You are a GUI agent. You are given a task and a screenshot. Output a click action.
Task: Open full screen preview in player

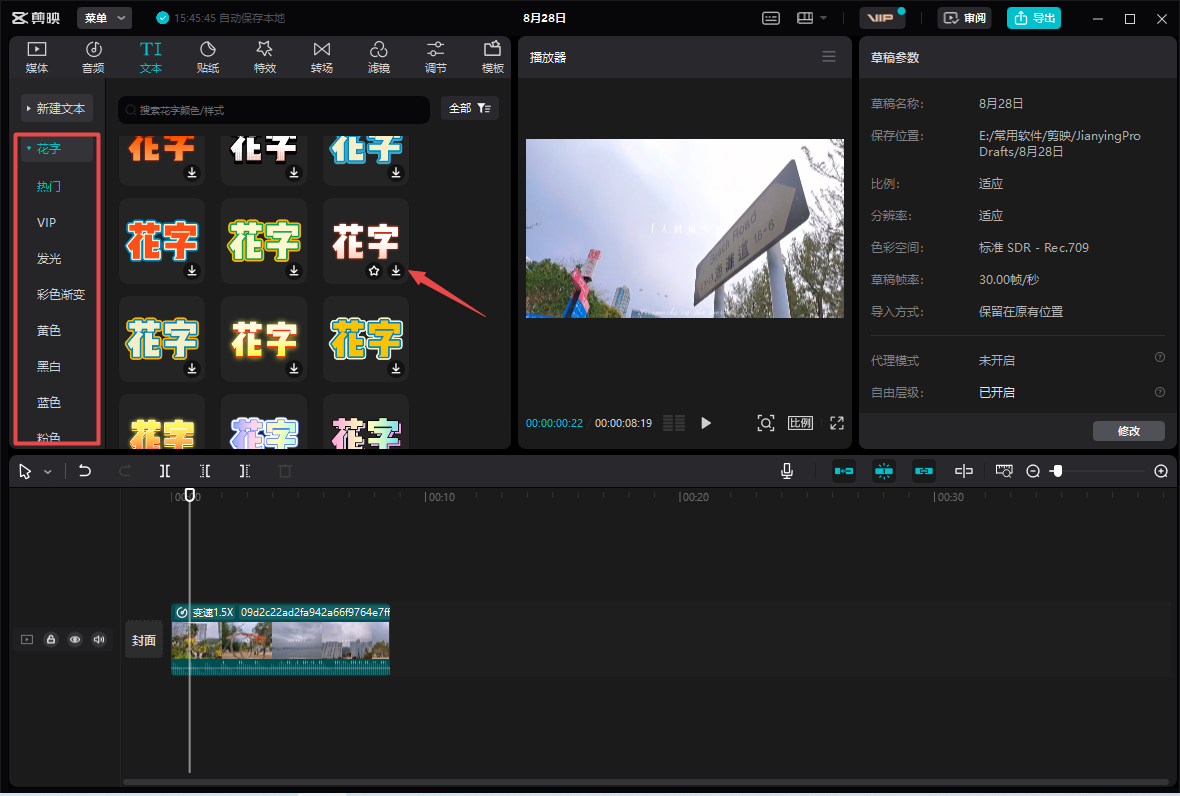(x=837, y=423)
